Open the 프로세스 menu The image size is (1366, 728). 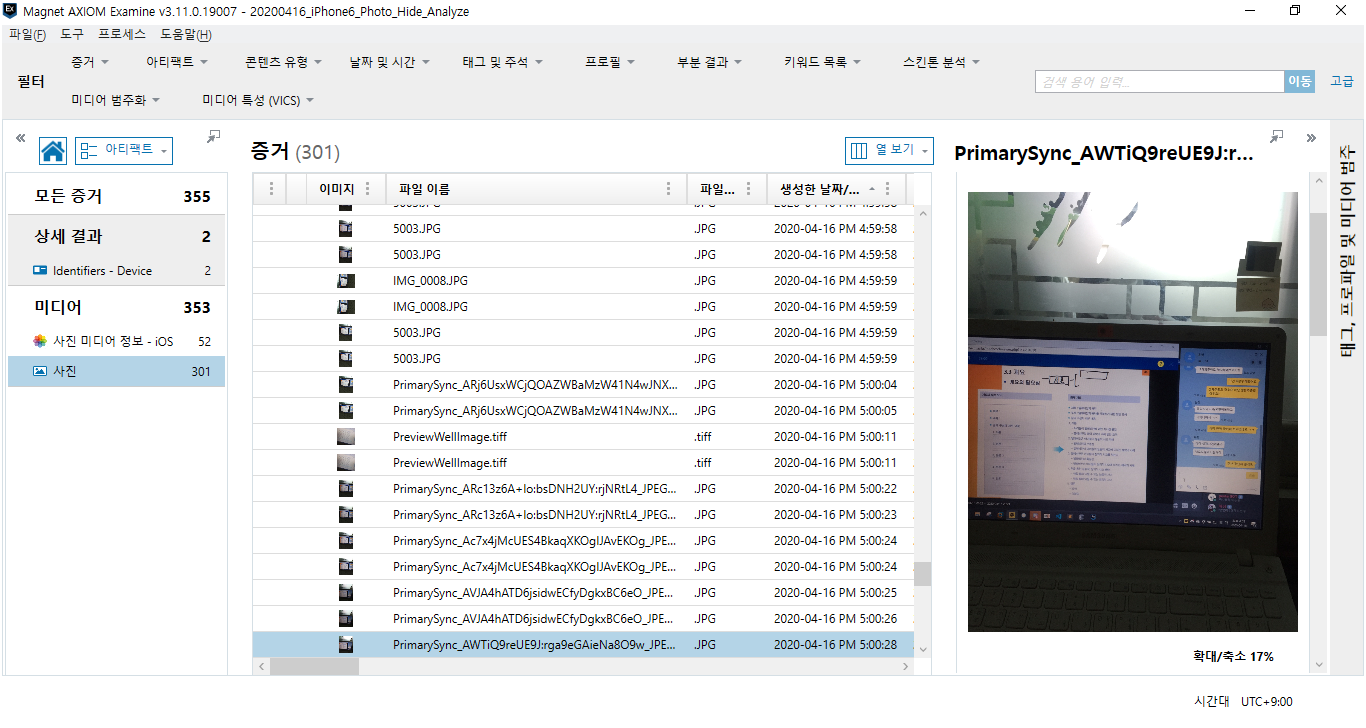tap(122, 34)
